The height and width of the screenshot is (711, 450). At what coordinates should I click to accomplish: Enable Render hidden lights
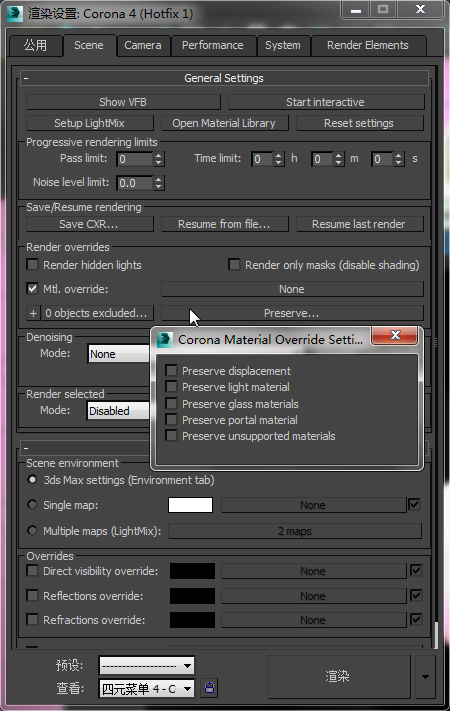pyautogui.click(x=33, y=264)
